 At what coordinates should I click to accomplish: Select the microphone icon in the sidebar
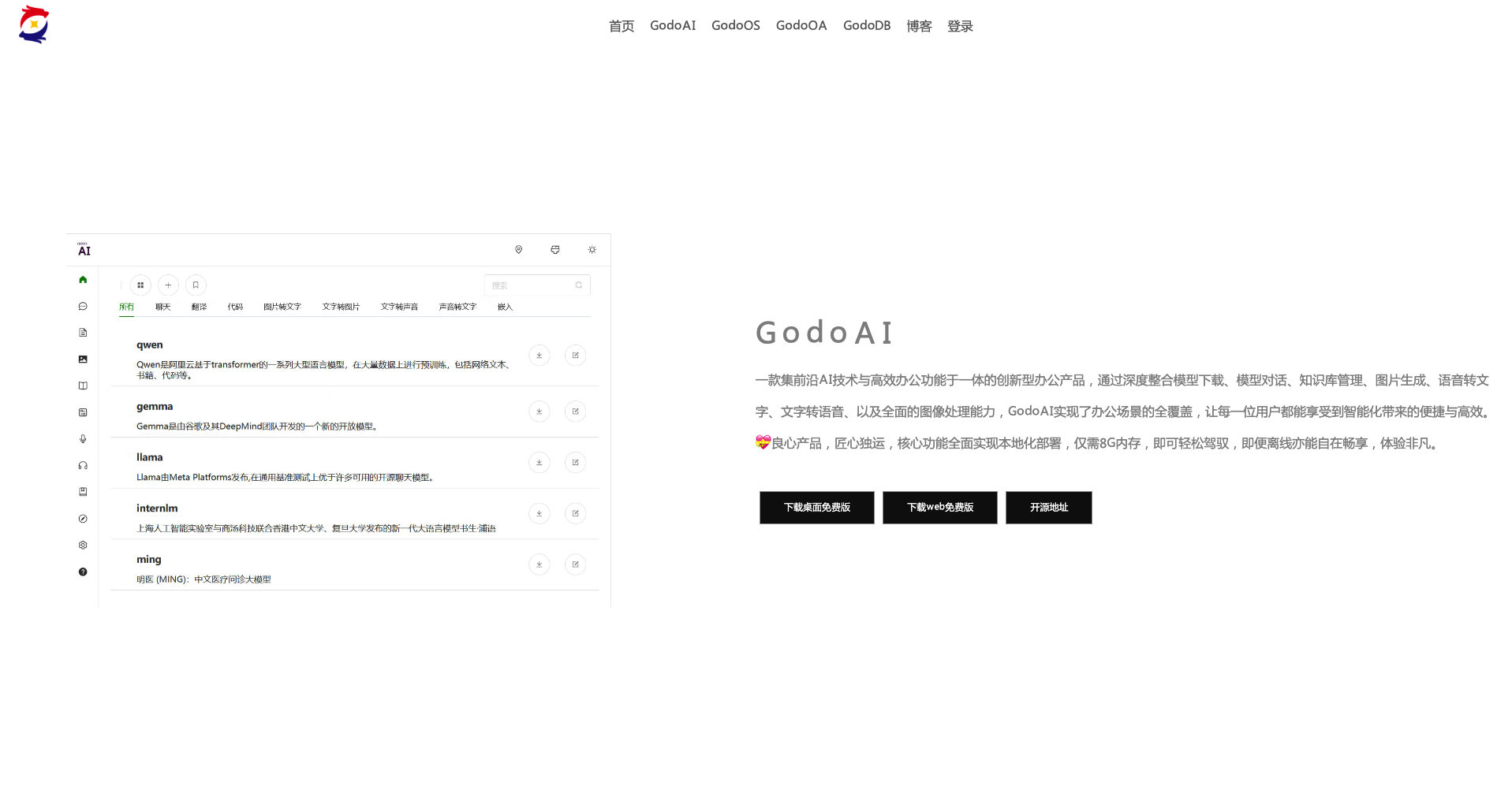pos(83,438)
